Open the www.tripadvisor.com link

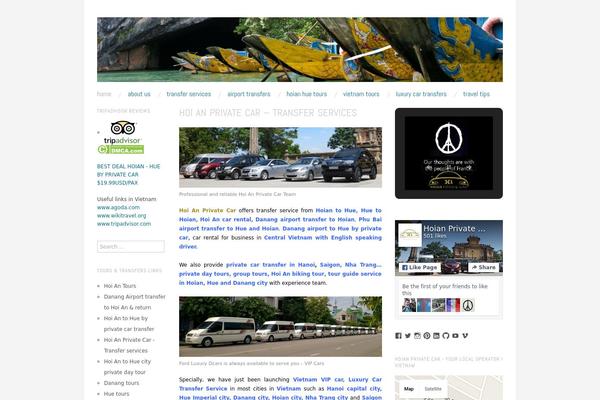click(x=124, y=224)
